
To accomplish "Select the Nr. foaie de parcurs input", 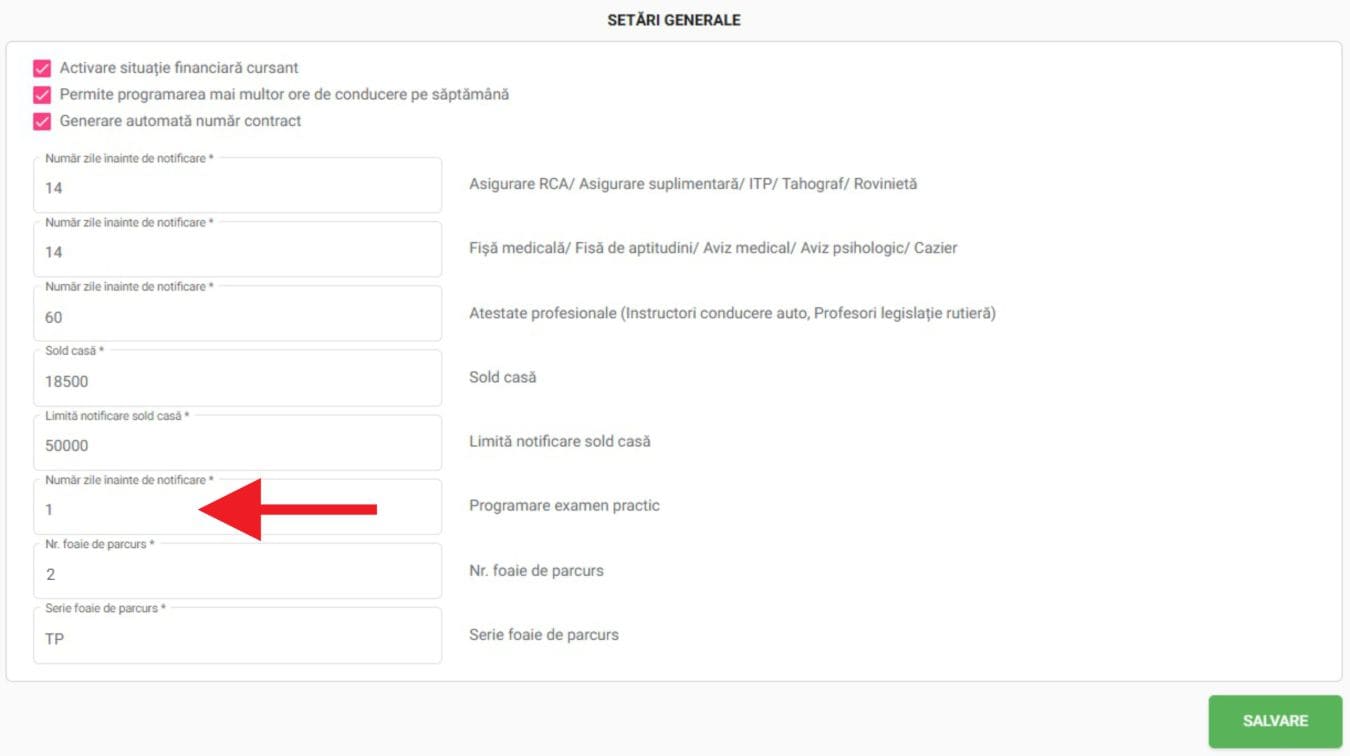I will (237, 574).
